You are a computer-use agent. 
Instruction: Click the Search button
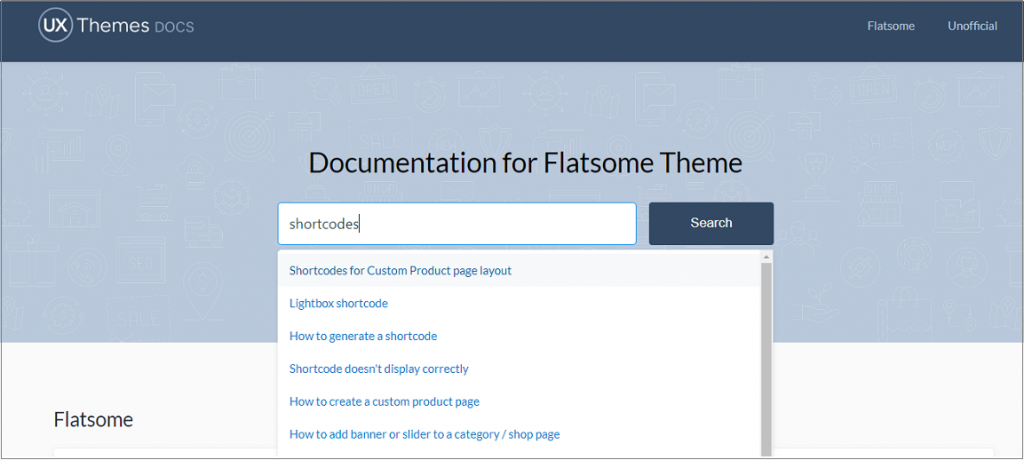click(711, 223)
